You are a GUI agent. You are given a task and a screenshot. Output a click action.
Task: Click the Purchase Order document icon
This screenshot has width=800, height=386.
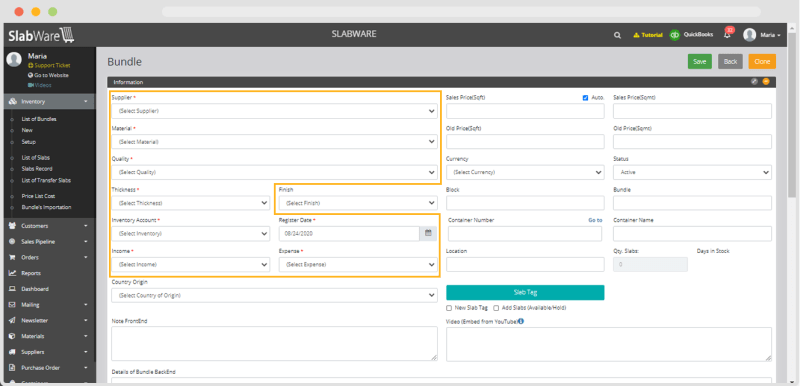coord(13,368)
